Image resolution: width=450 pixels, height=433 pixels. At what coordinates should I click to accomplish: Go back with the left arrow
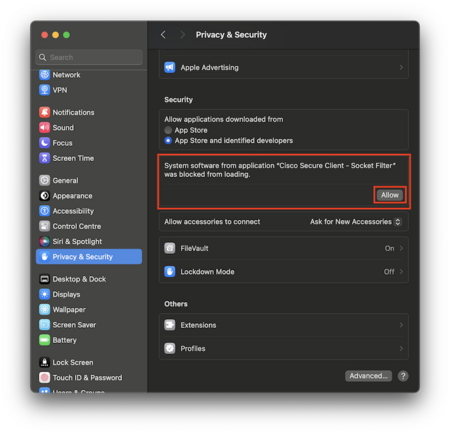coord(163,35)
